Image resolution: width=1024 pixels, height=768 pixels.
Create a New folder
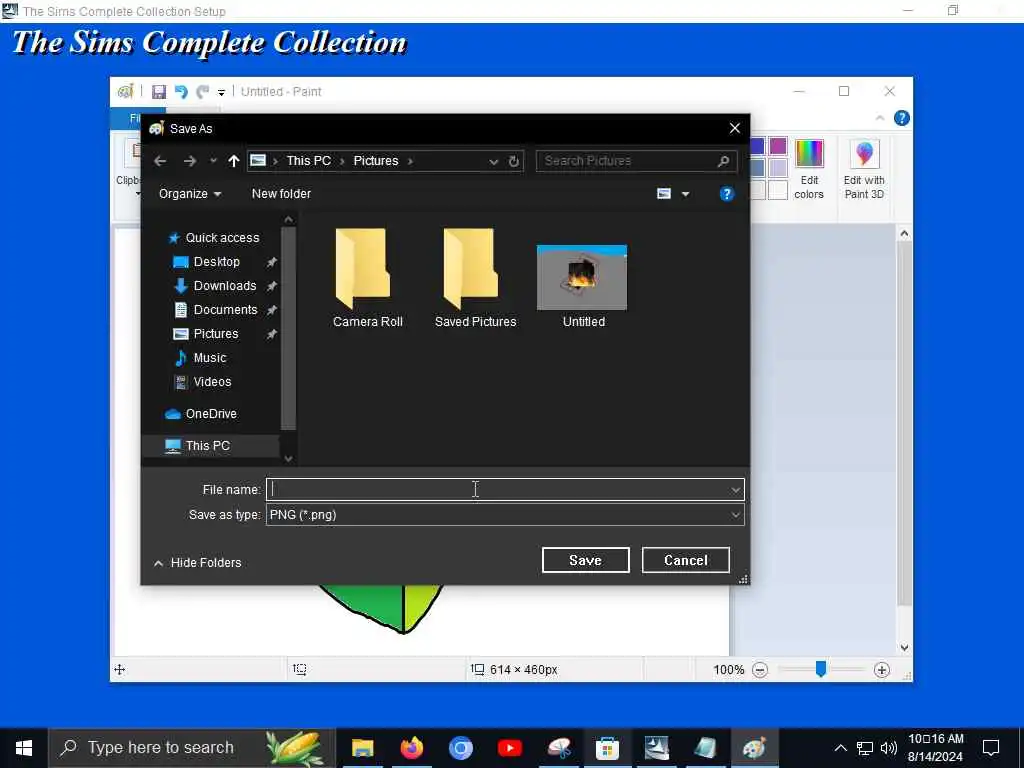coord(281,194)
